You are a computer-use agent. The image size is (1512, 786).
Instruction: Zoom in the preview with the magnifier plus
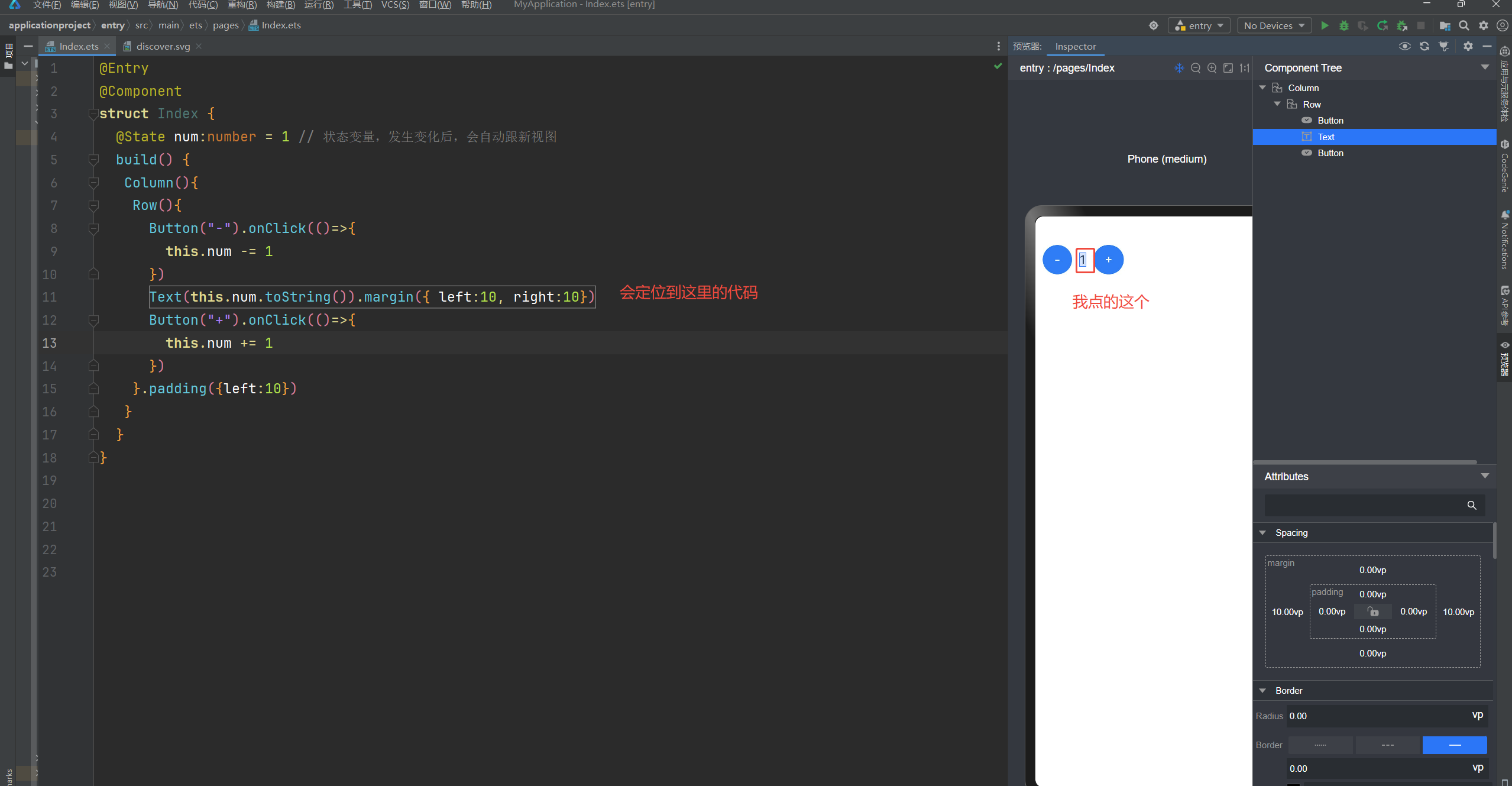pyautogui.click(x=1212, y=68)
